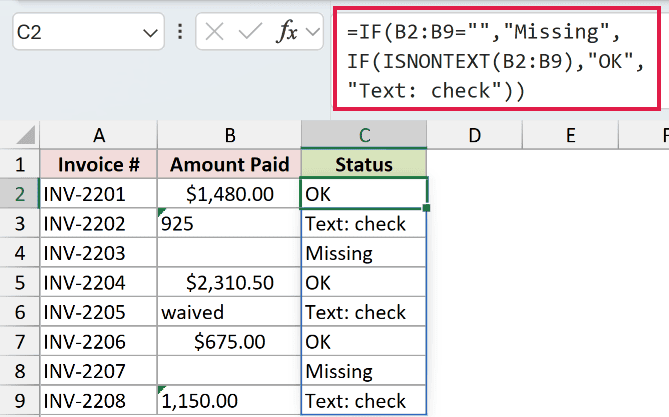The image size is (669, 417).
Task: Click cell INV-2204
Action: click(99, 282)
